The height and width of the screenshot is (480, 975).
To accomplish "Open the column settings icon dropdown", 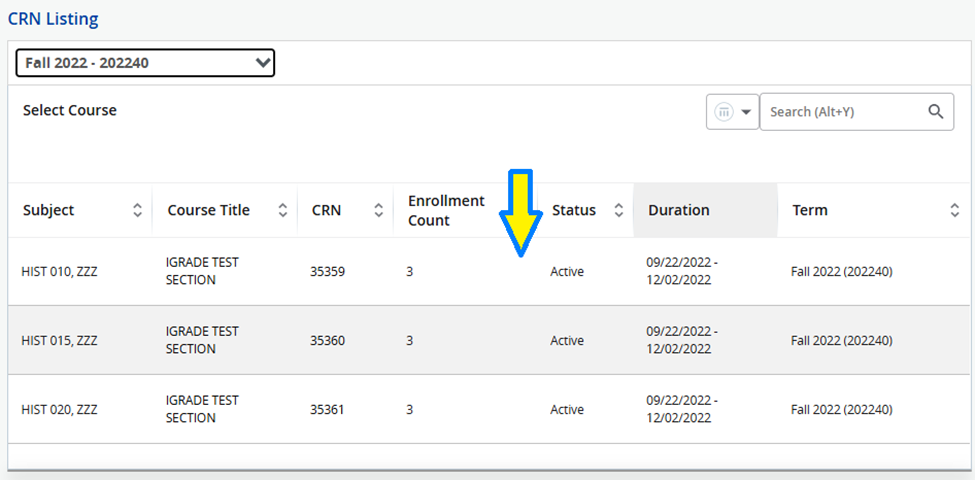I will [732, 112].
